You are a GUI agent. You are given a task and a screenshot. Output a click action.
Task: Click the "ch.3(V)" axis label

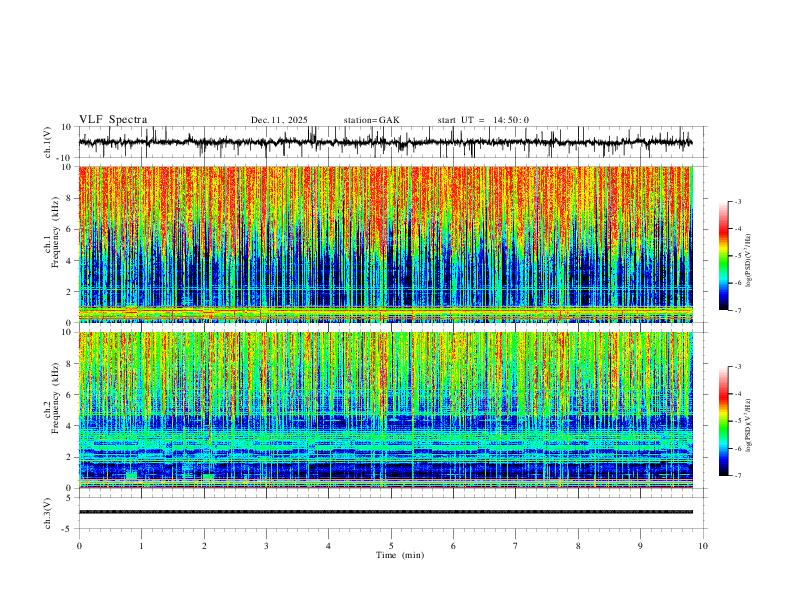coord(48,513)
